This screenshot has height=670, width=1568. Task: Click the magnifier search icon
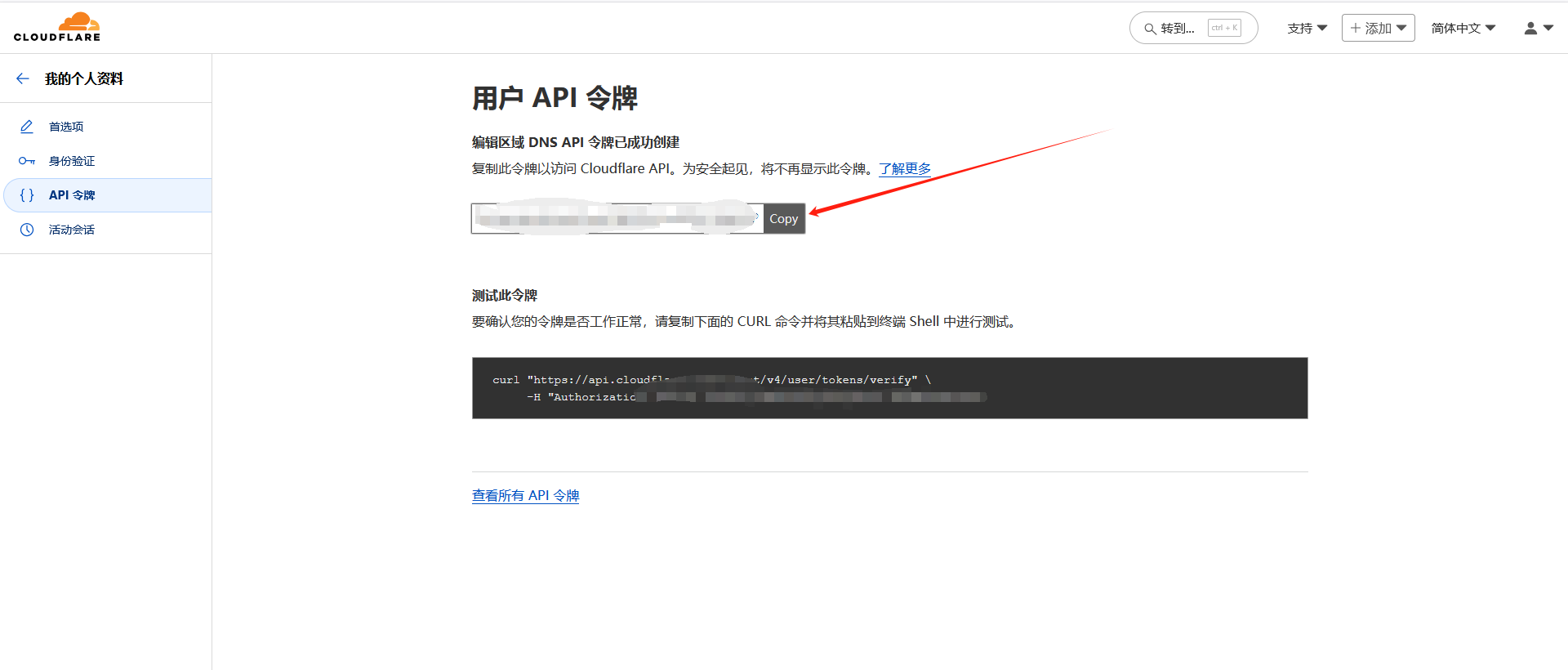click(x=1150, y=29)
